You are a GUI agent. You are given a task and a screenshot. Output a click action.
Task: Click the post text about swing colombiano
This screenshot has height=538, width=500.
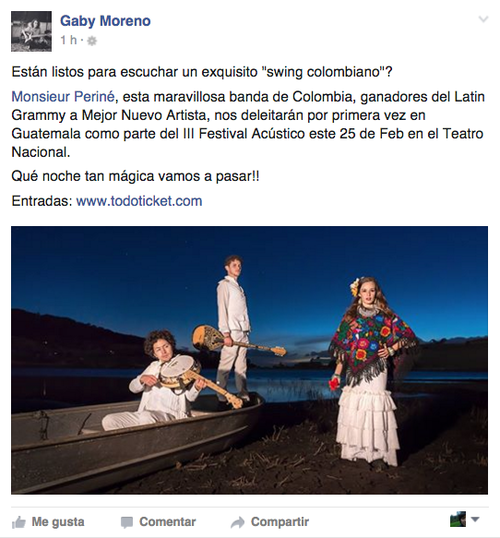pyautogui.click(x=202, y=72)
